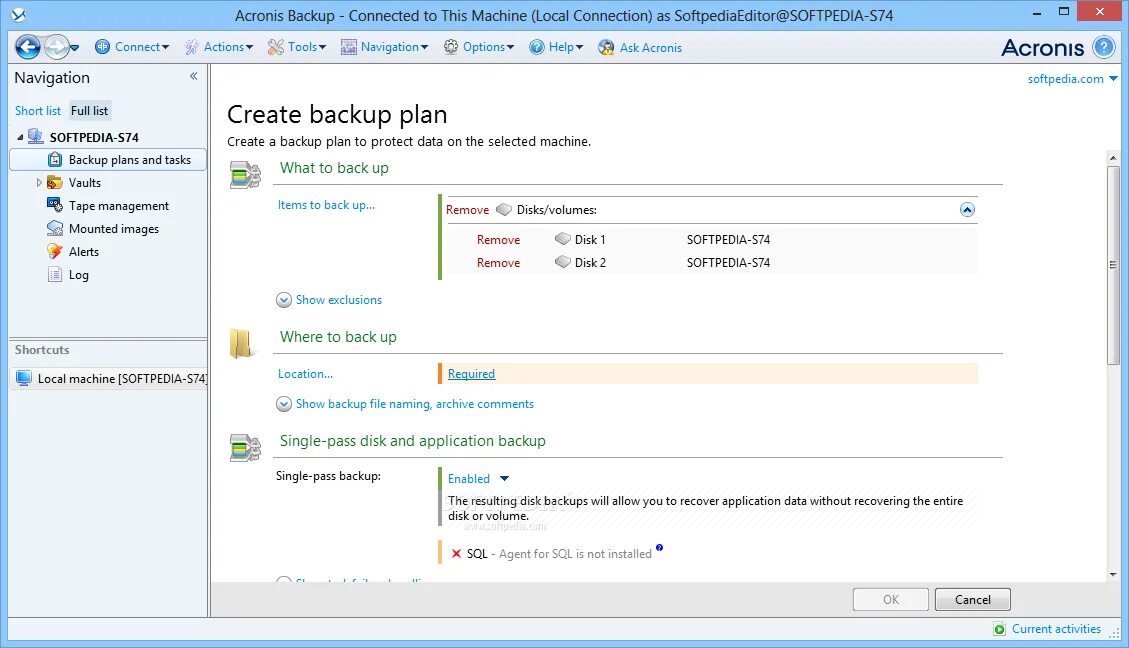The image size is (1129, 648).
Task: Open Log in the navigation tree
Action: (x=78, y=275)
